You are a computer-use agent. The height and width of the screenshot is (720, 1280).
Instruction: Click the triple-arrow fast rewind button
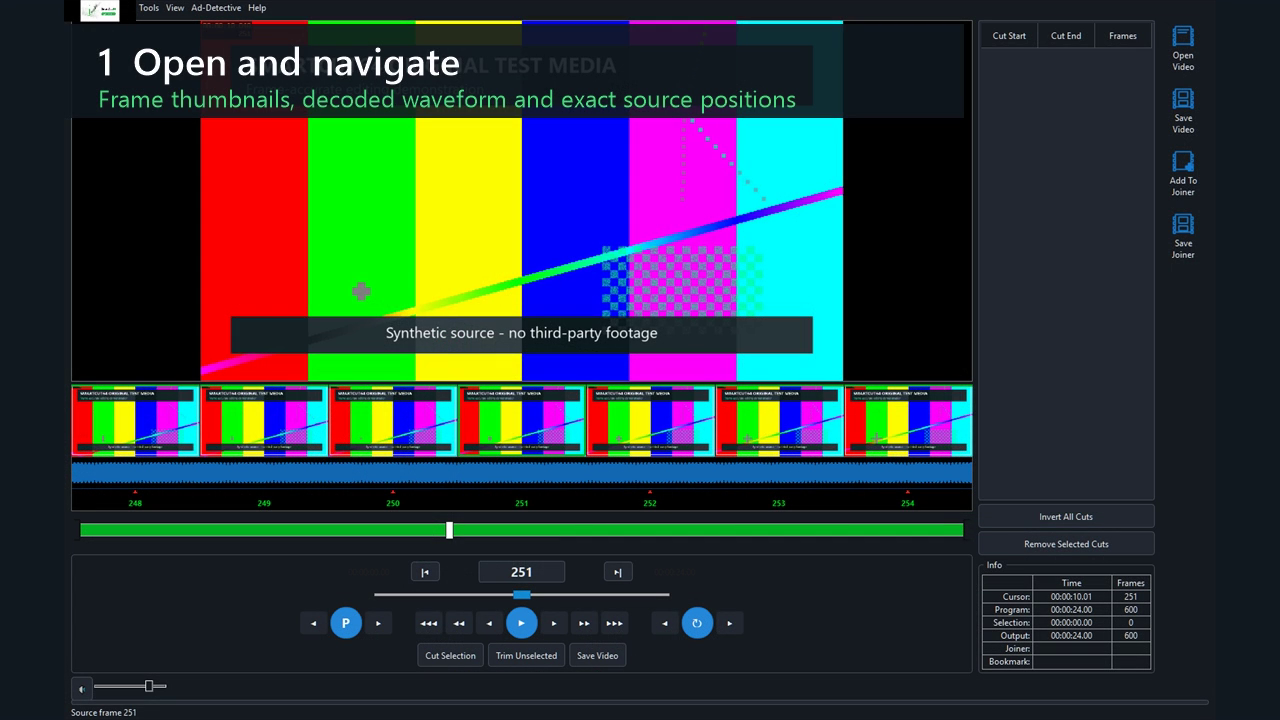[x=429, y=623]
